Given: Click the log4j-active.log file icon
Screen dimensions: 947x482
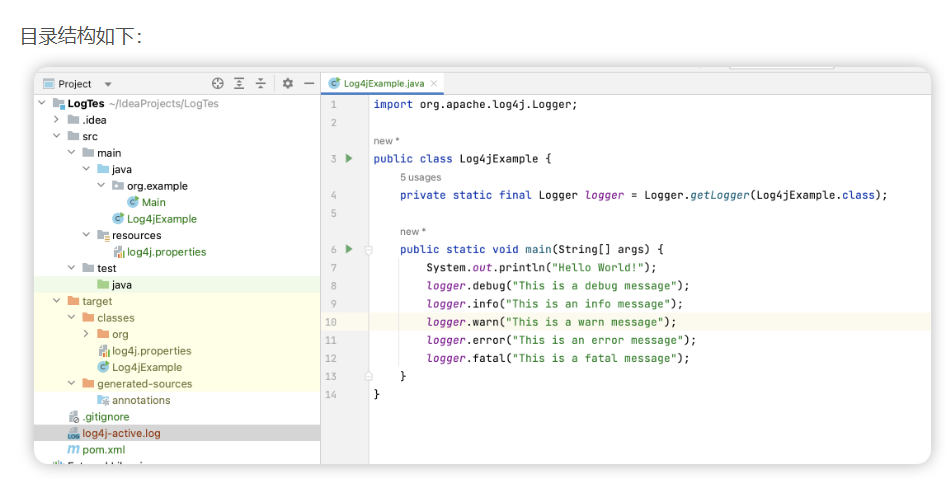Looking at the screenshot, I should [74, 433].
